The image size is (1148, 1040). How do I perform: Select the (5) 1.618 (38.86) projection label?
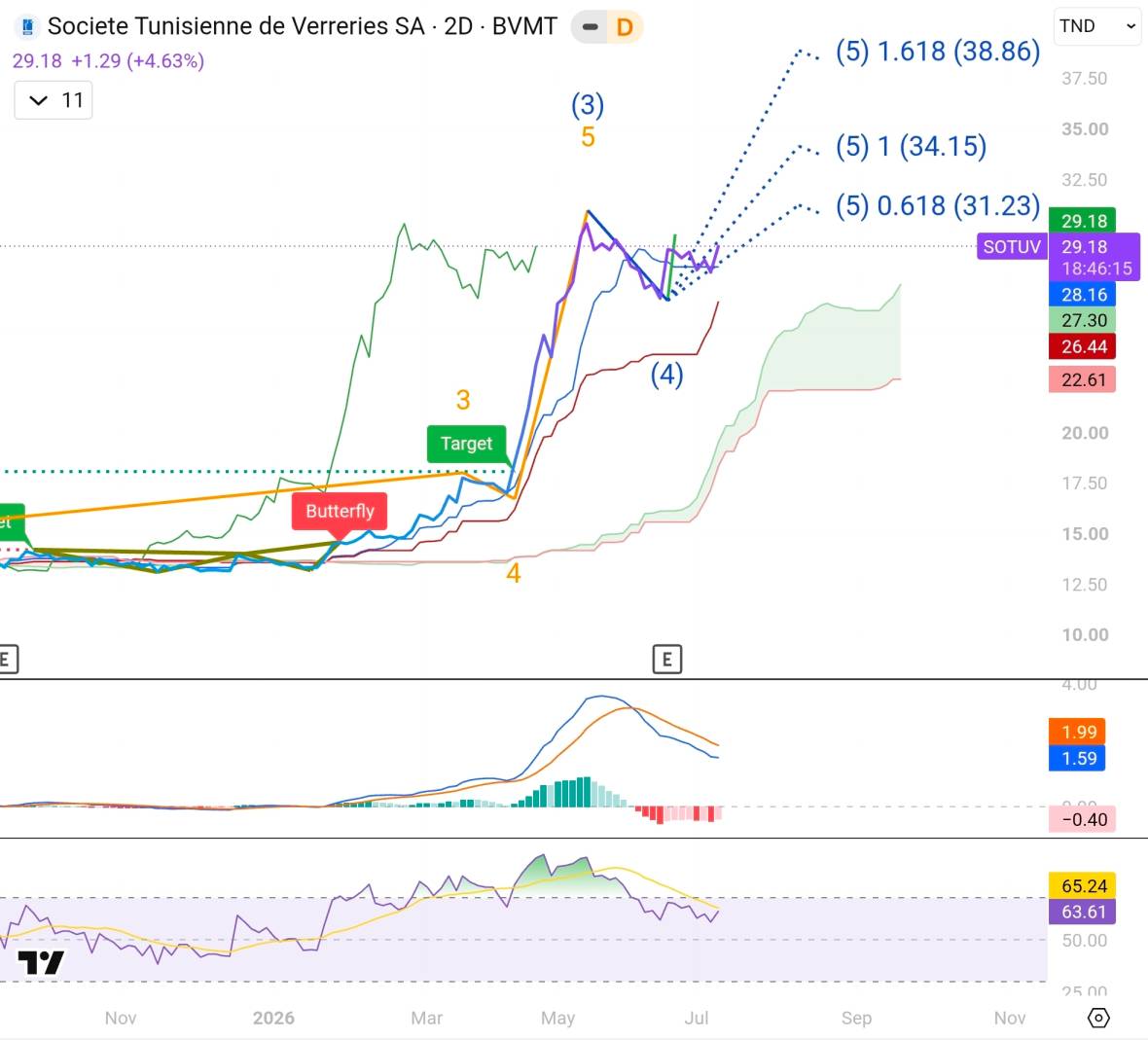coord(938,52)
